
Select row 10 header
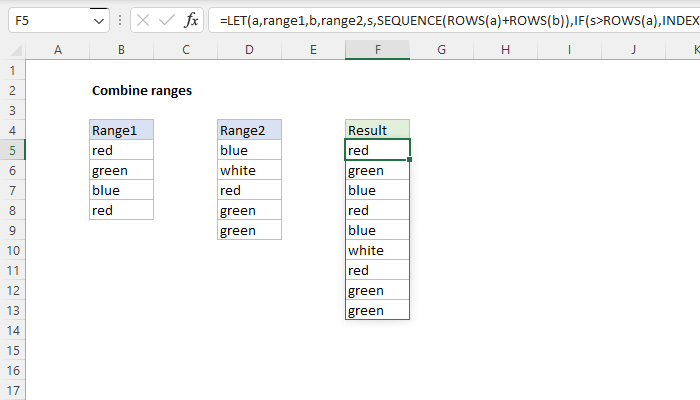click(12, 250)
